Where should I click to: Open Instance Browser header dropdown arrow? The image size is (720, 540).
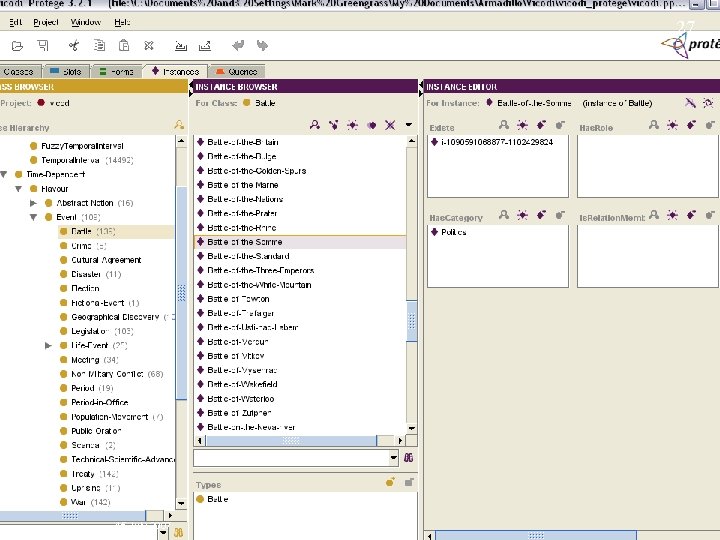tap(409, 124)
